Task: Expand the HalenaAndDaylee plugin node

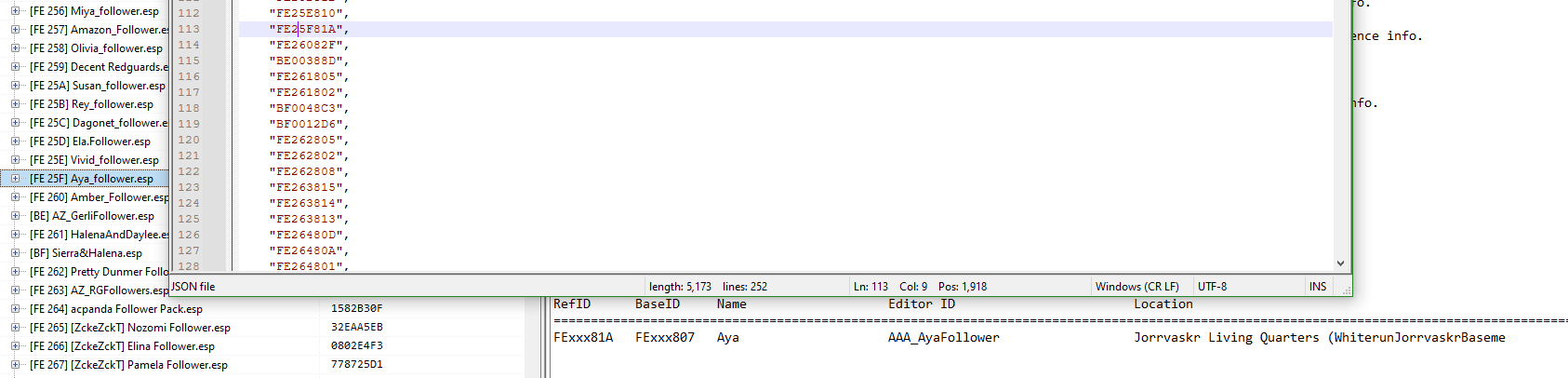Action: coord(15,235)
